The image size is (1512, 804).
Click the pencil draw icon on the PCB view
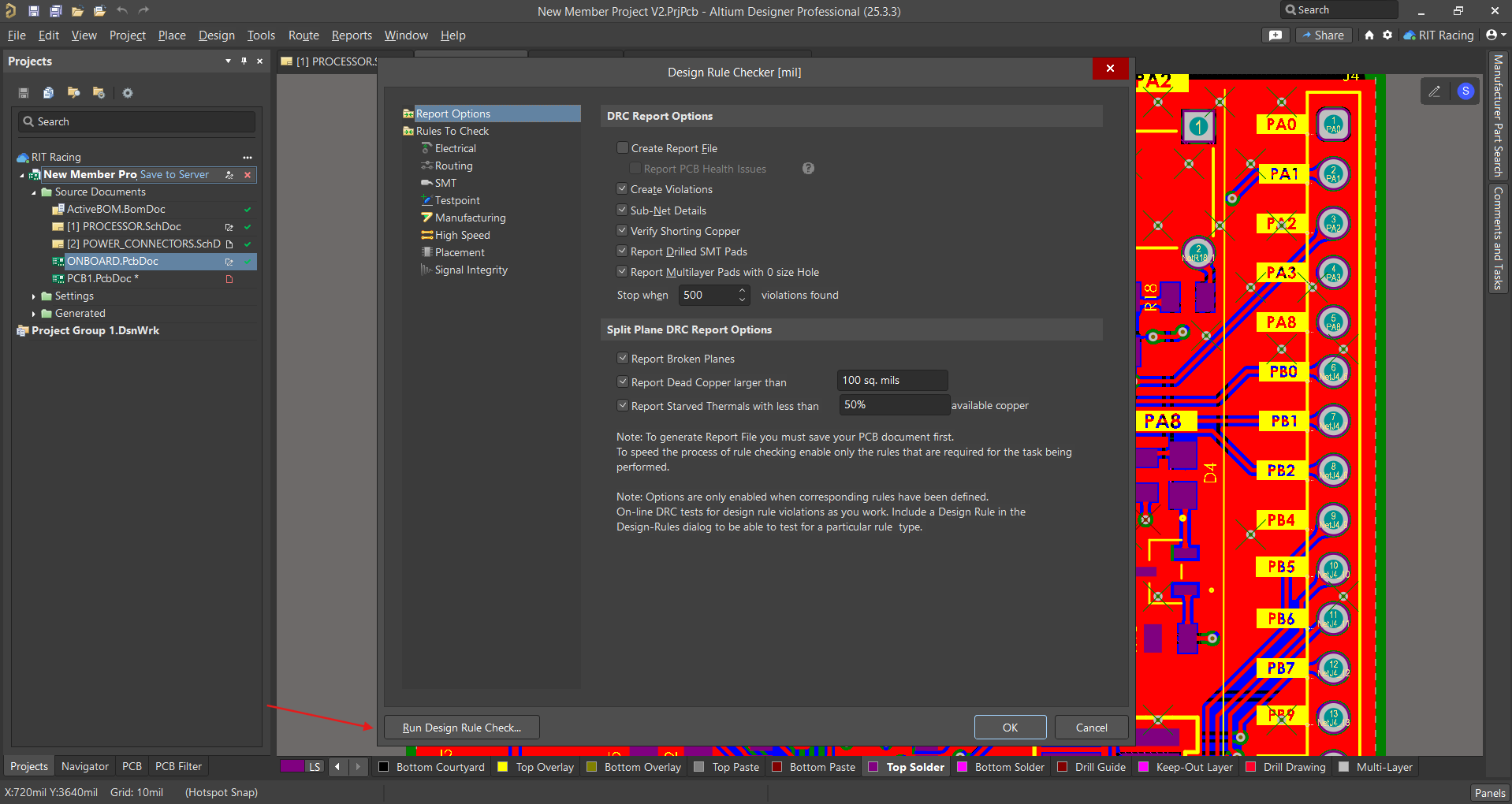(x=1435, y=91)
